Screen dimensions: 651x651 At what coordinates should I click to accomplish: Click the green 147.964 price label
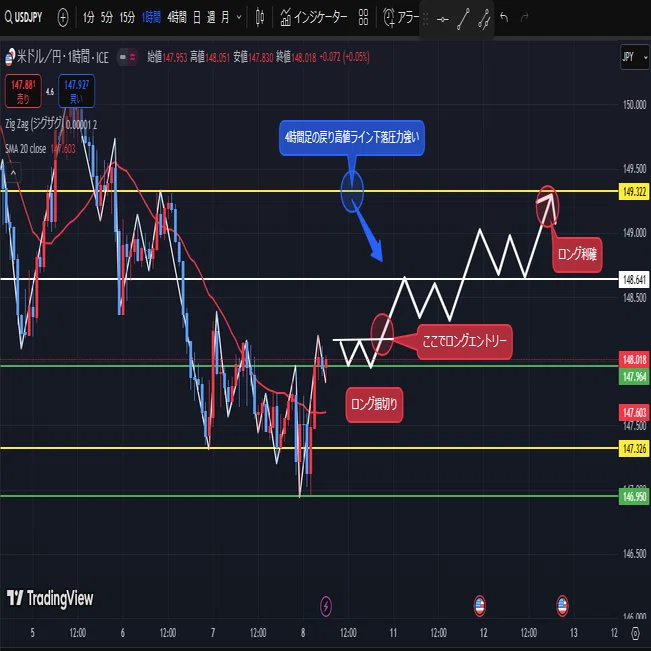point(634,377)
